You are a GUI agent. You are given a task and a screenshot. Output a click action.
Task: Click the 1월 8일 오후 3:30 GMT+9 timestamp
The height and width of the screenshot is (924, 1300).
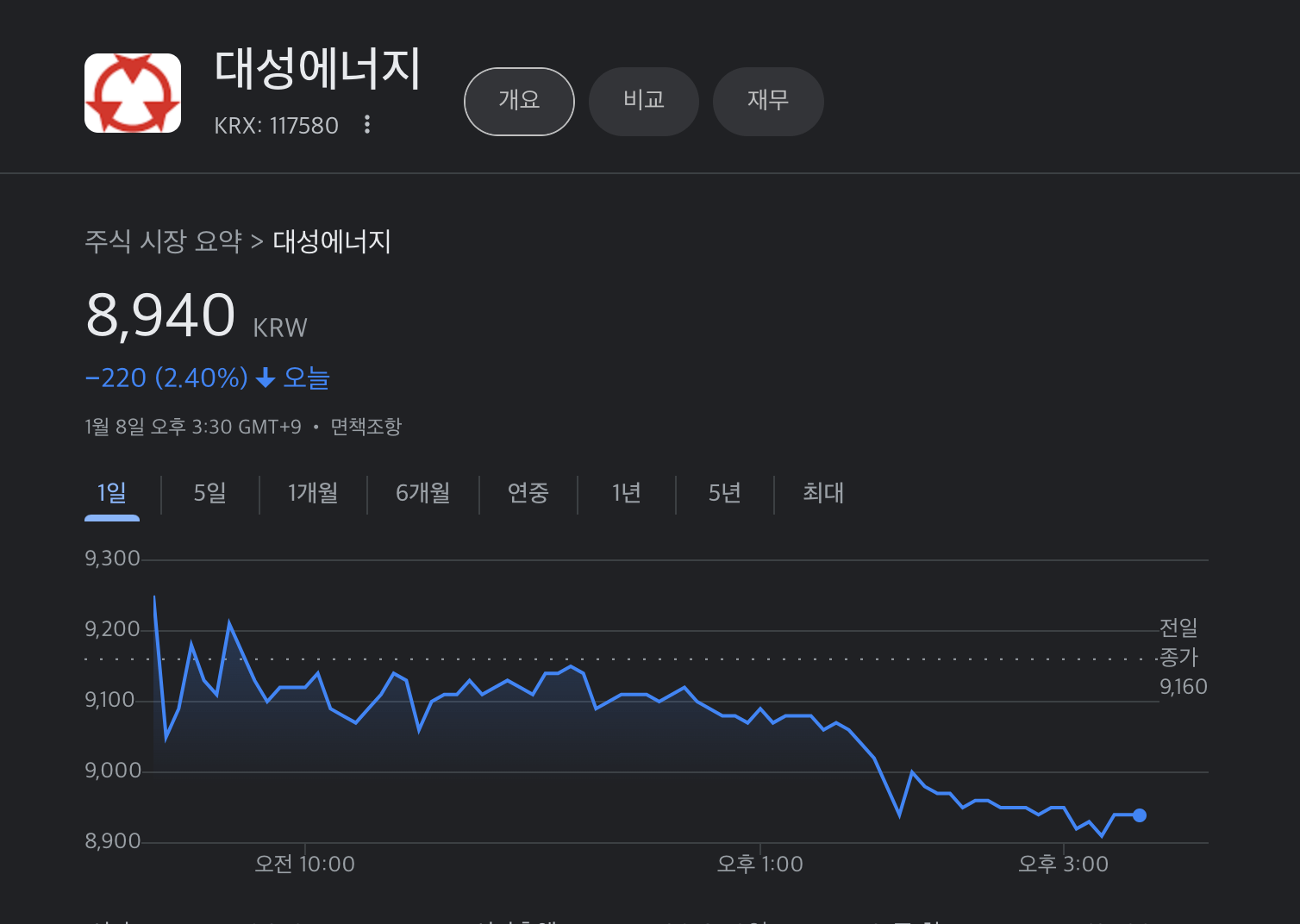[193, 427]
